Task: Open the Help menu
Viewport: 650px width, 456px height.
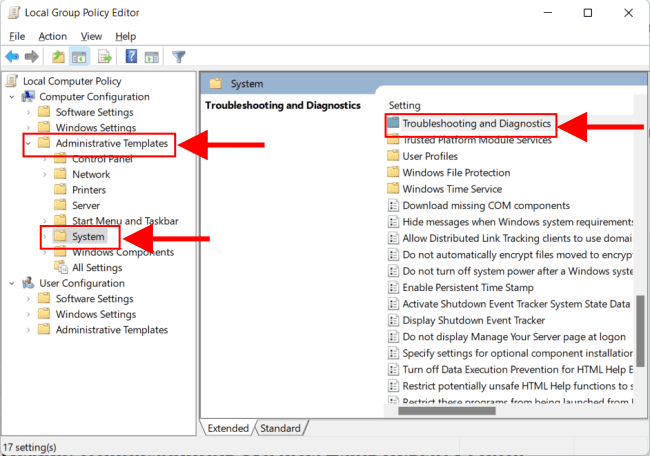Action: pyautogui.click(x=126, y=36)
